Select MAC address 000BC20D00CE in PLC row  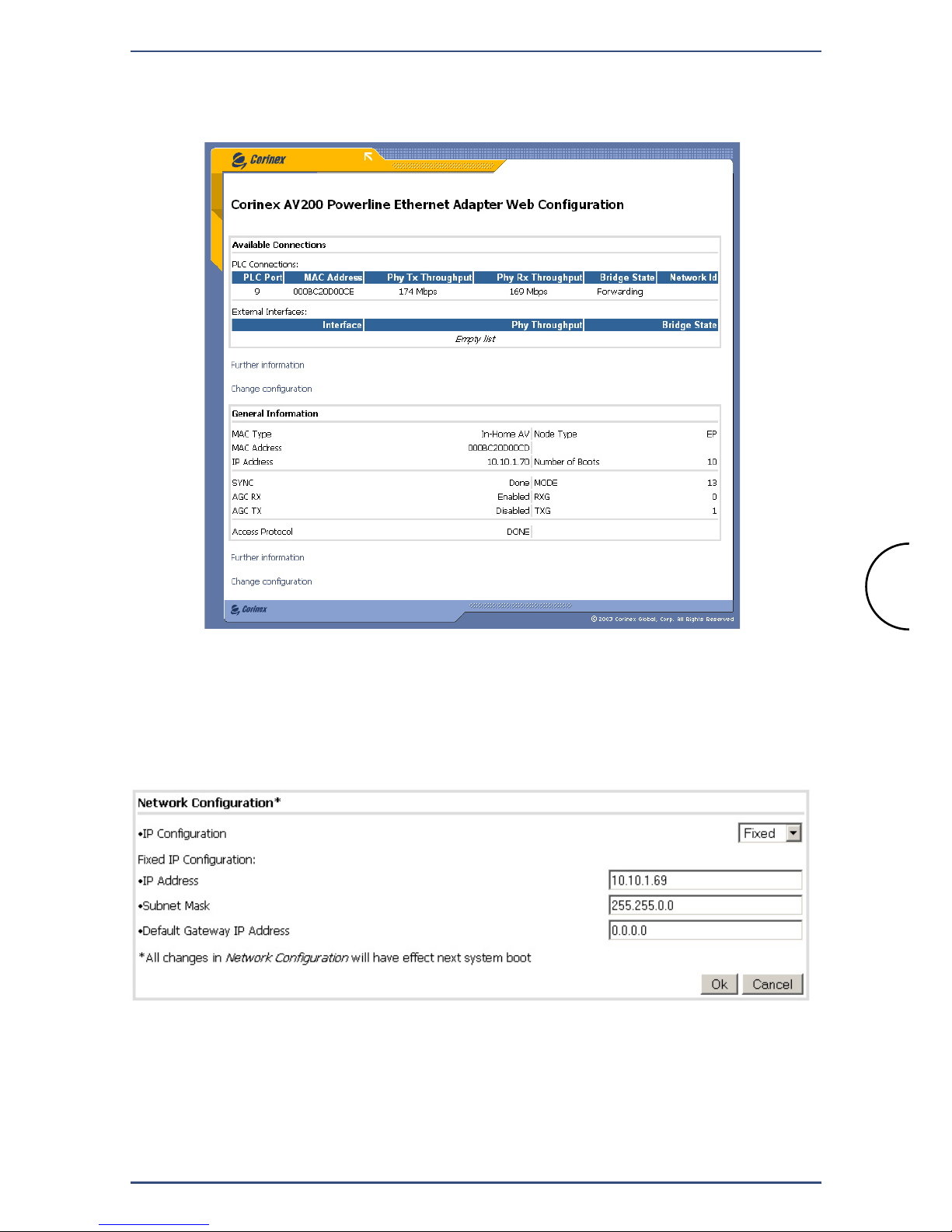(323, 292)
